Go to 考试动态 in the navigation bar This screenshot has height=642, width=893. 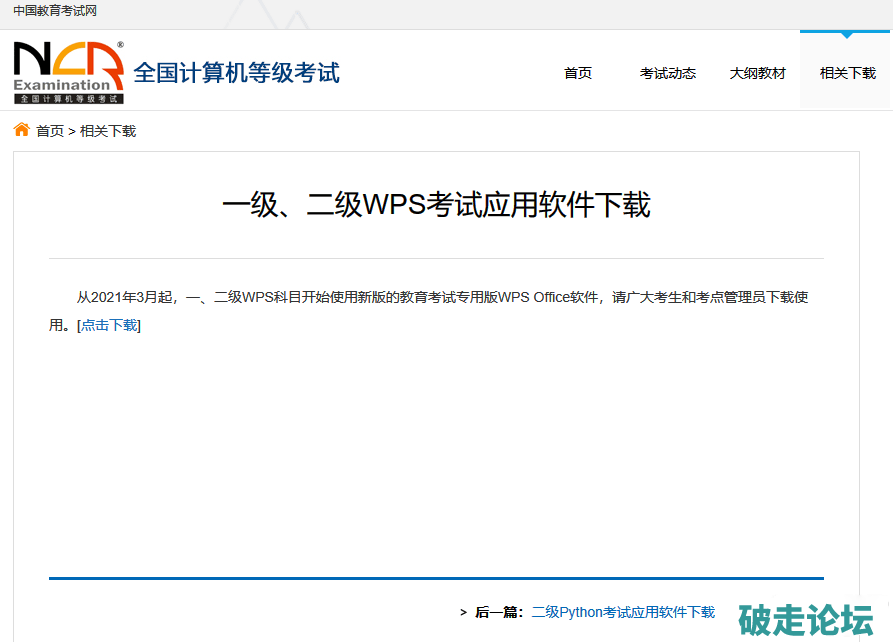pyautogui.click(x=667, y=73)
